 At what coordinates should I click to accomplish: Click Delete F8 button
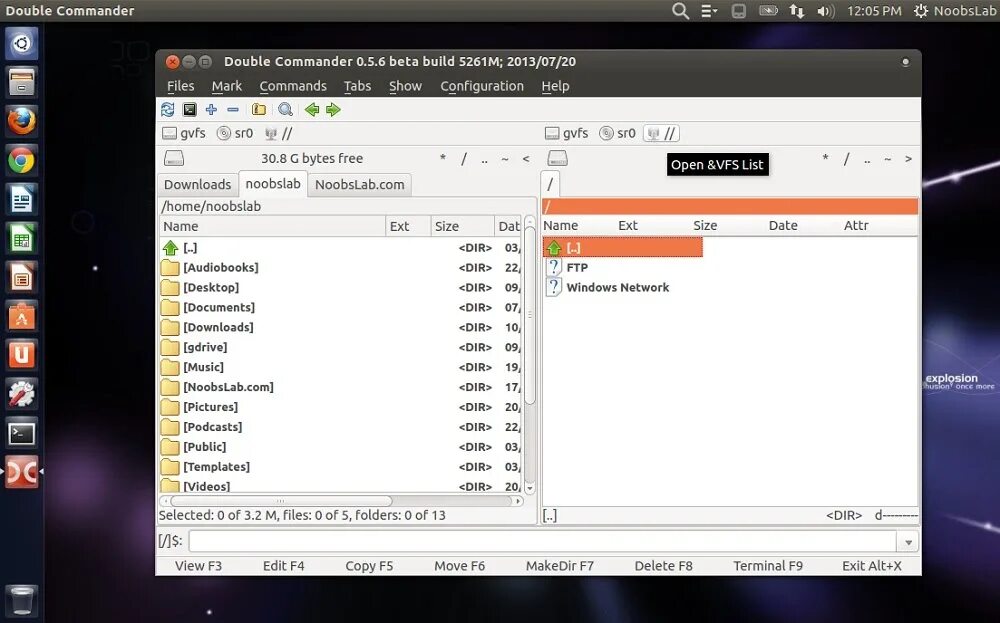[663, 566]
